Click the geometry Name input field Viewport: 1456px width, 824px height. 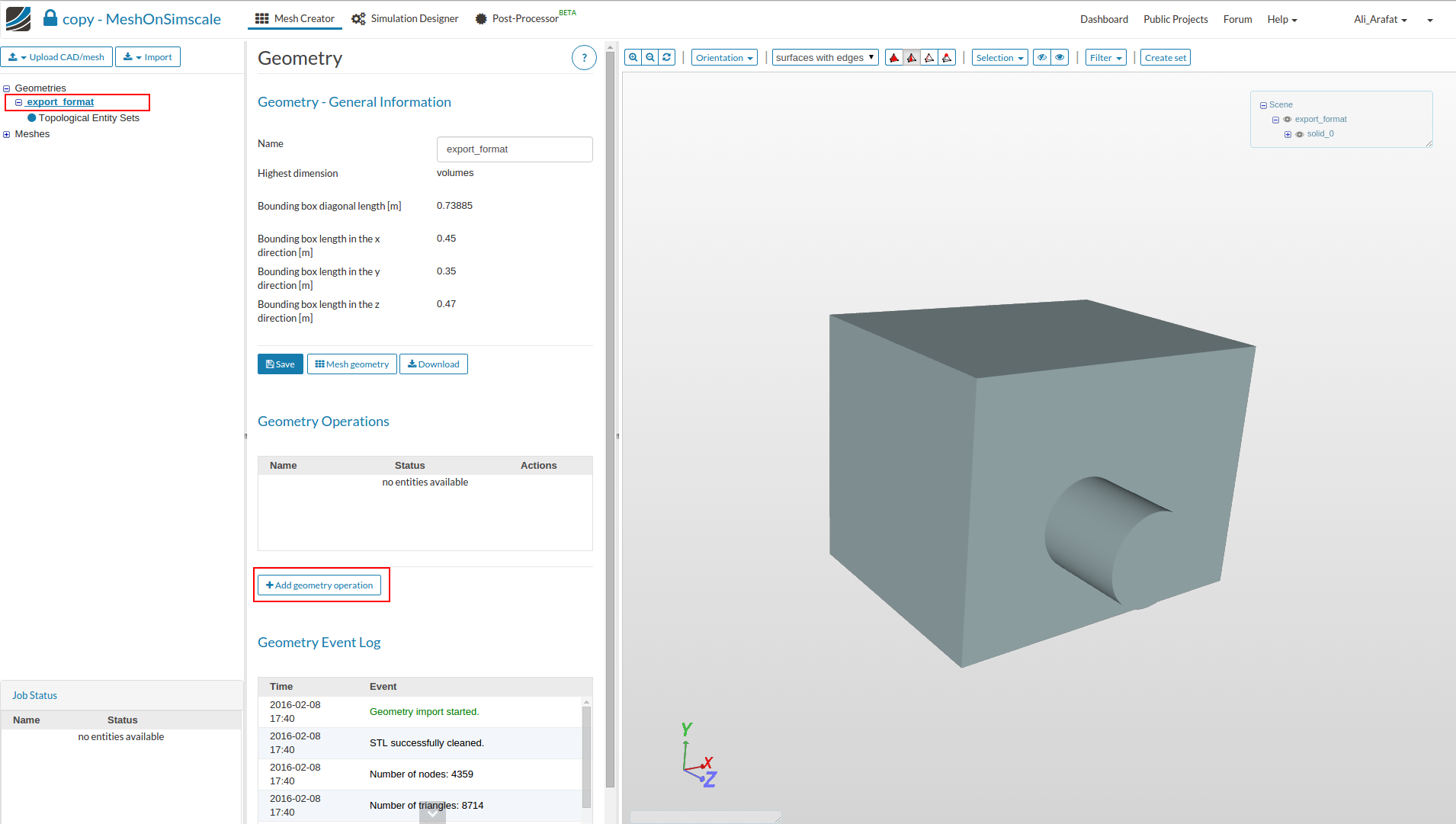tap(514, 149)
